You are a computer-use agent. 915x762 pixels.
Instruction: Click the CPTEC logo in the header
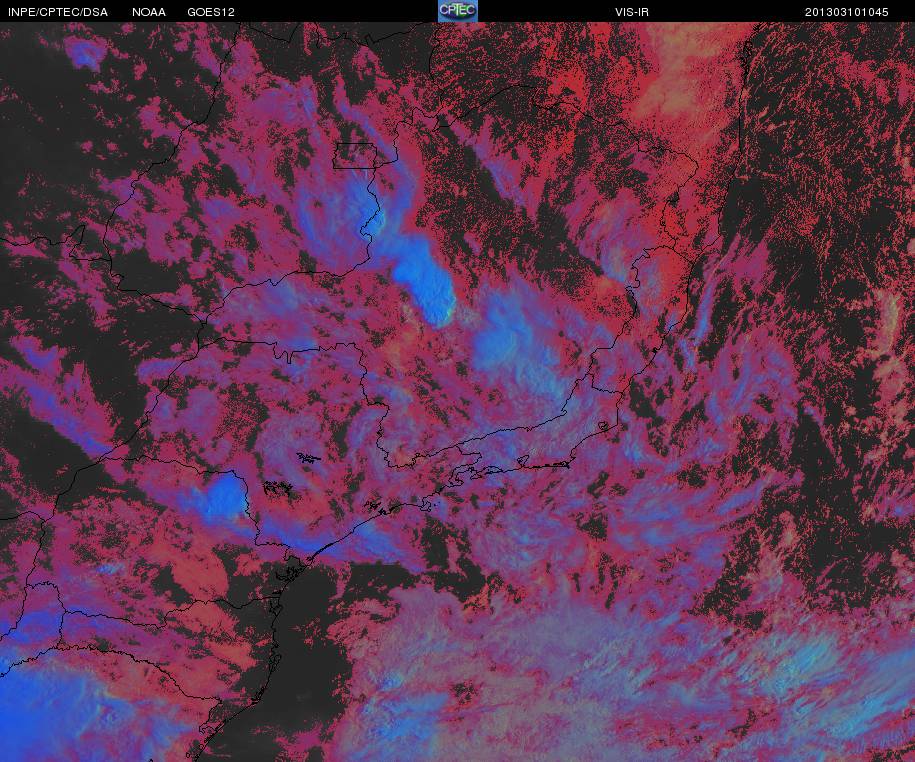[458, 11]
